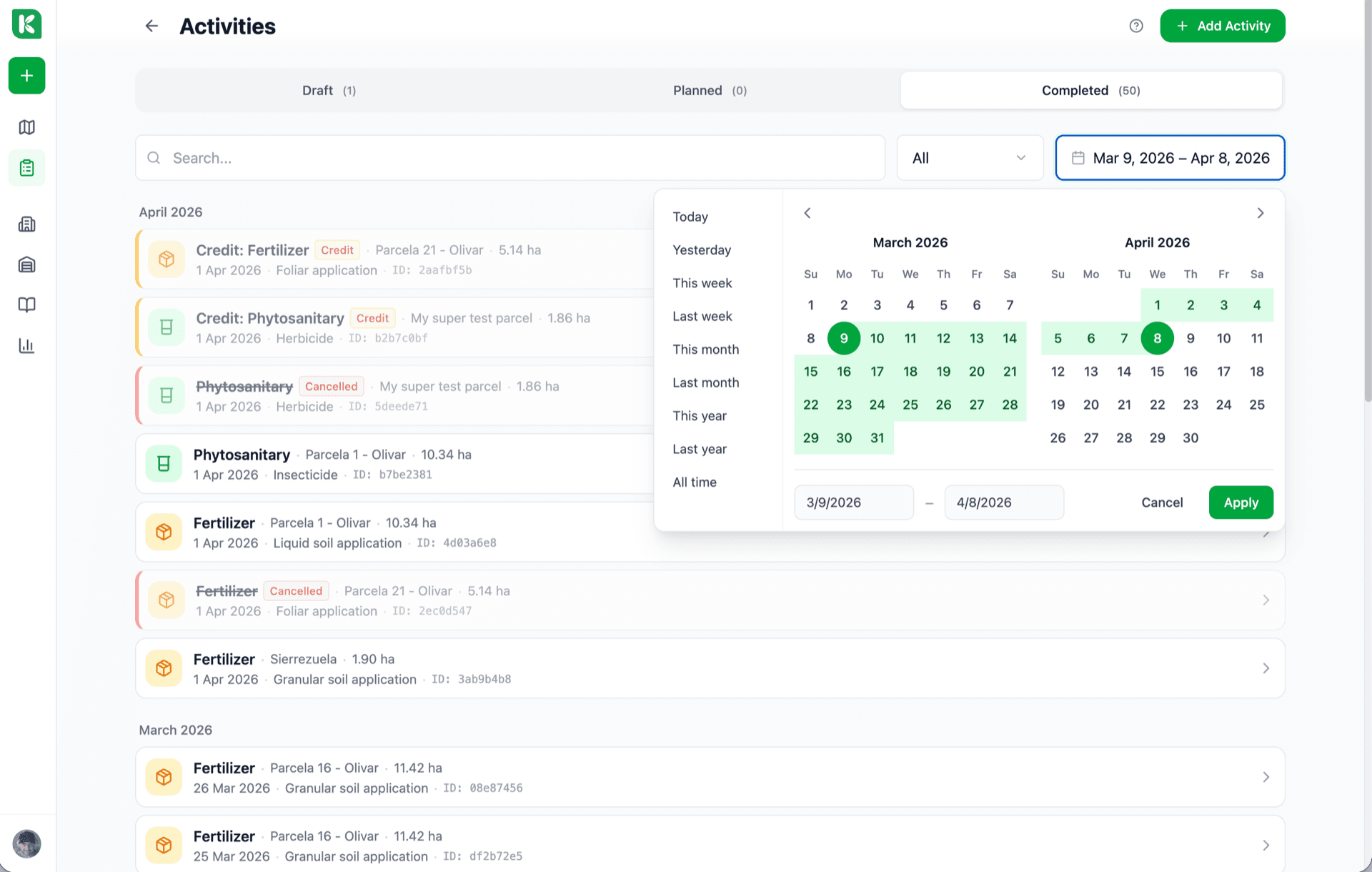Open the help question mark icon
1372x872 pixels.
[x=1136, y=26]
